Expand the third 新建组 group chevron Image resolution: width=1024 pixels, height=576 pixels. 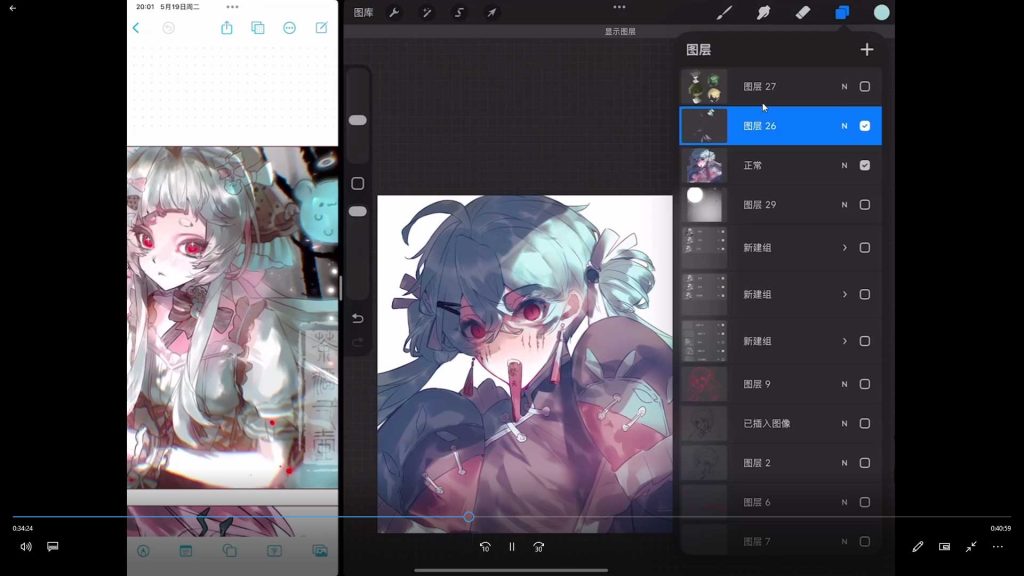coord(844,342)
